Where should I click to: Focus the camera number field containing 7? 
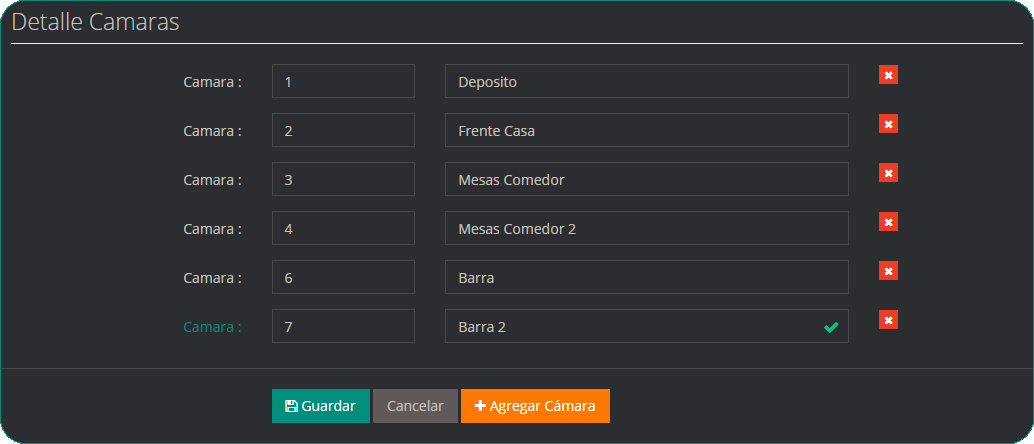tap(343, 327)
